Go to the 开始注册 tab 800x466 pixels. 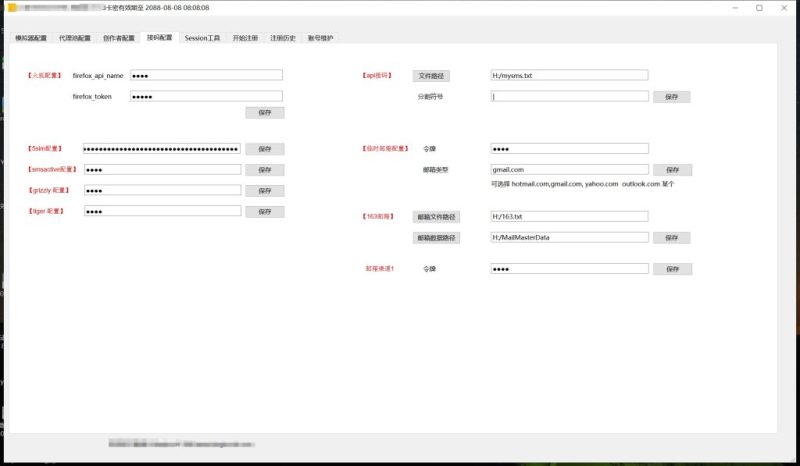(245, 38)
